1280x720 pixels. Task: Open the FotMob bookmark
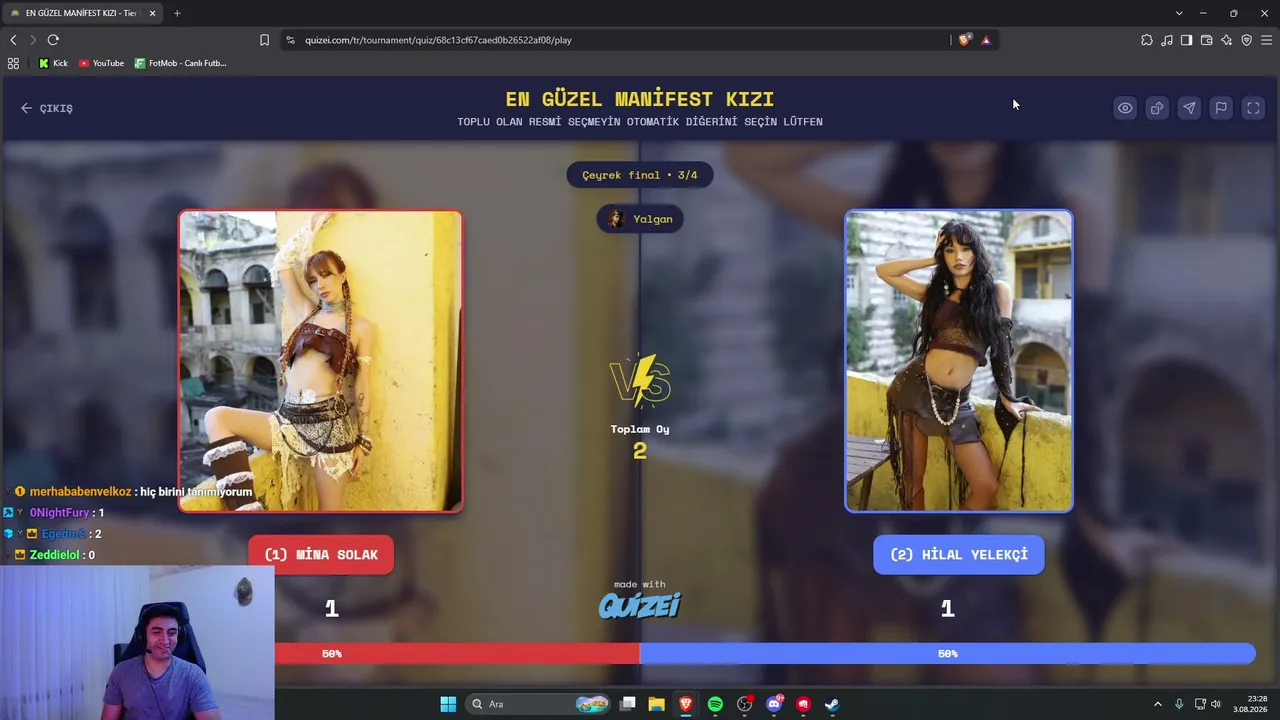click(181, 63)
